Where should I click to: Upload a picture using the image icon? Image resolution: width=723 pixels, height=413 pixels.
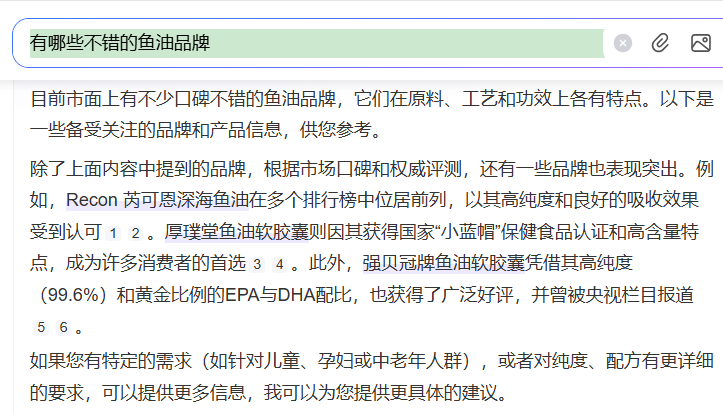coord(700,43)
